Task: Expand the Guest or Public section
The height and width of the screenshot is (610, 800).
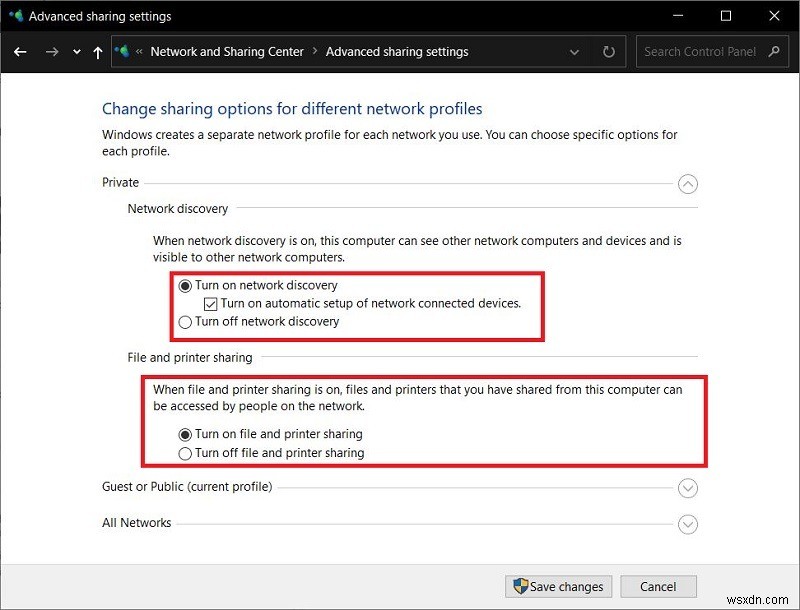Action: click(x=688, y=488)
